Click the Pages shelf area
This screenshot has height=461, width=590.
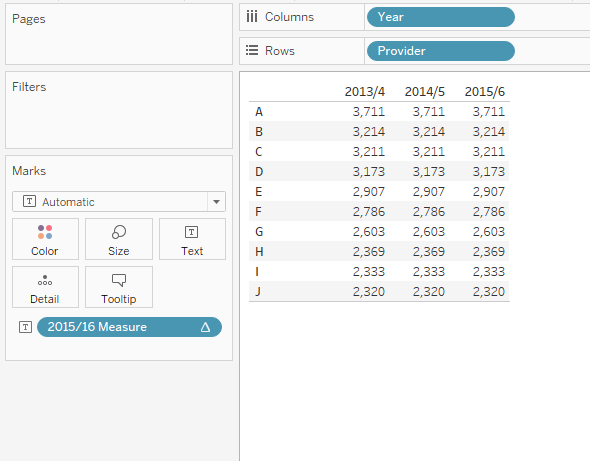click(x=119, y=34)
